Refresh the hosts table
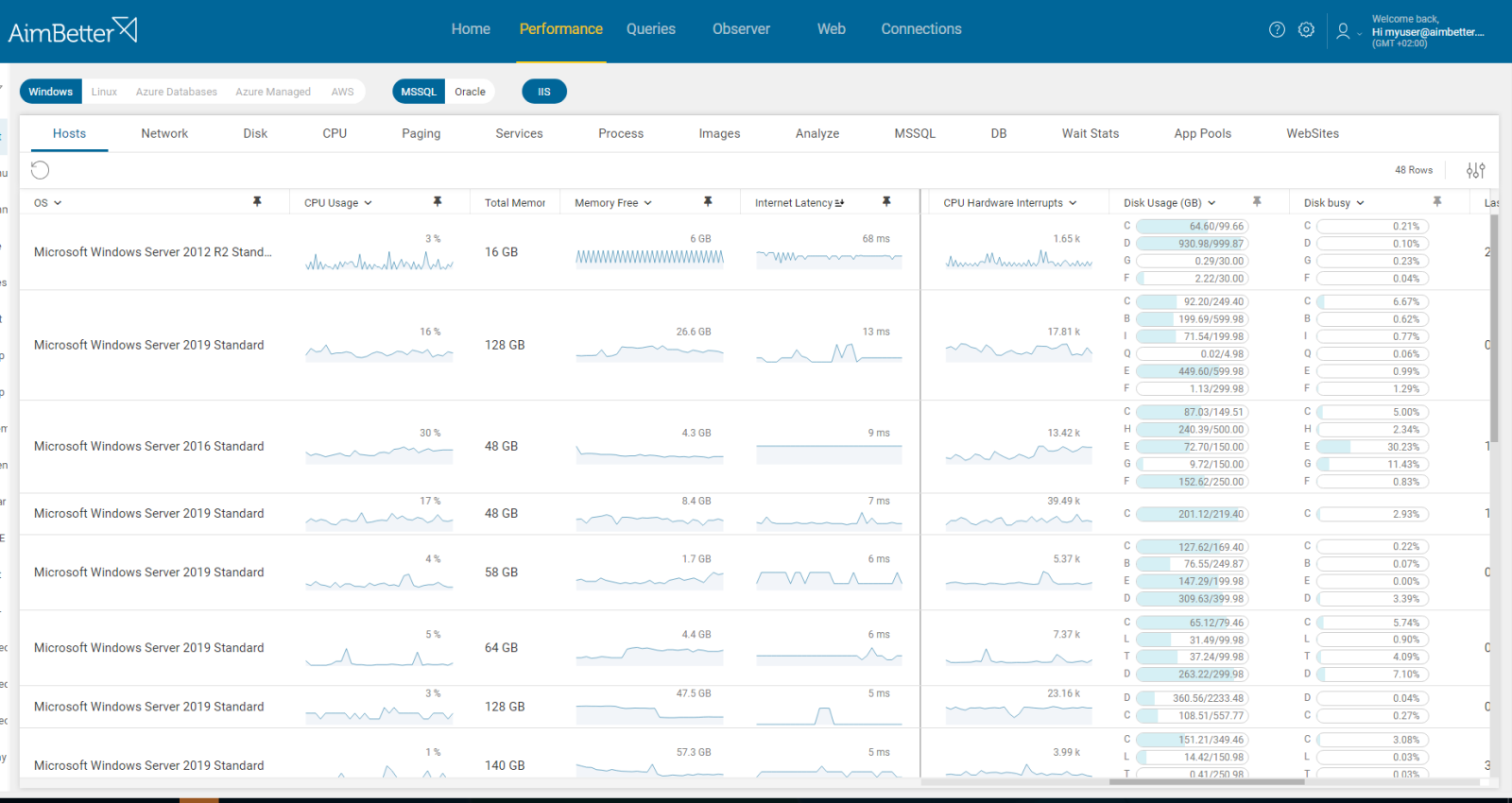This screenshot has width=1512, height=803. click(x=40, y=170)
